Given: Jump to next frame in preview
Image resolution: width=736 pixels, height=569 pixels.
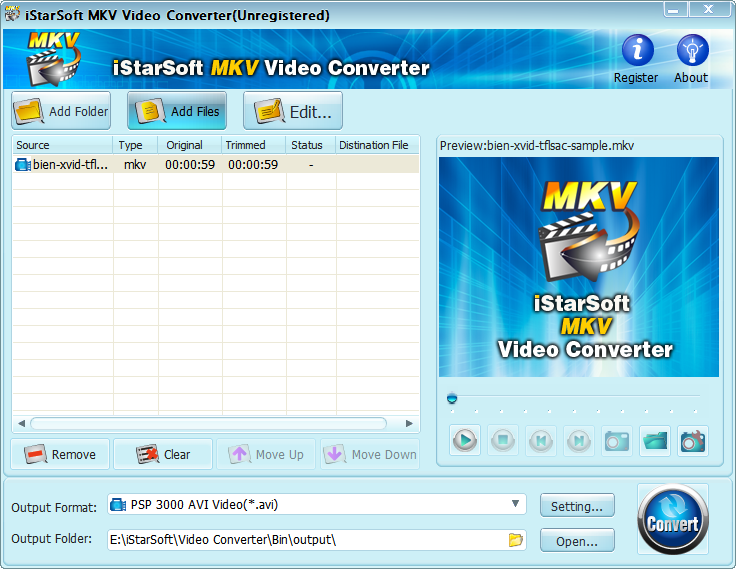Looking at the screenshot, I should pos(579,440).
